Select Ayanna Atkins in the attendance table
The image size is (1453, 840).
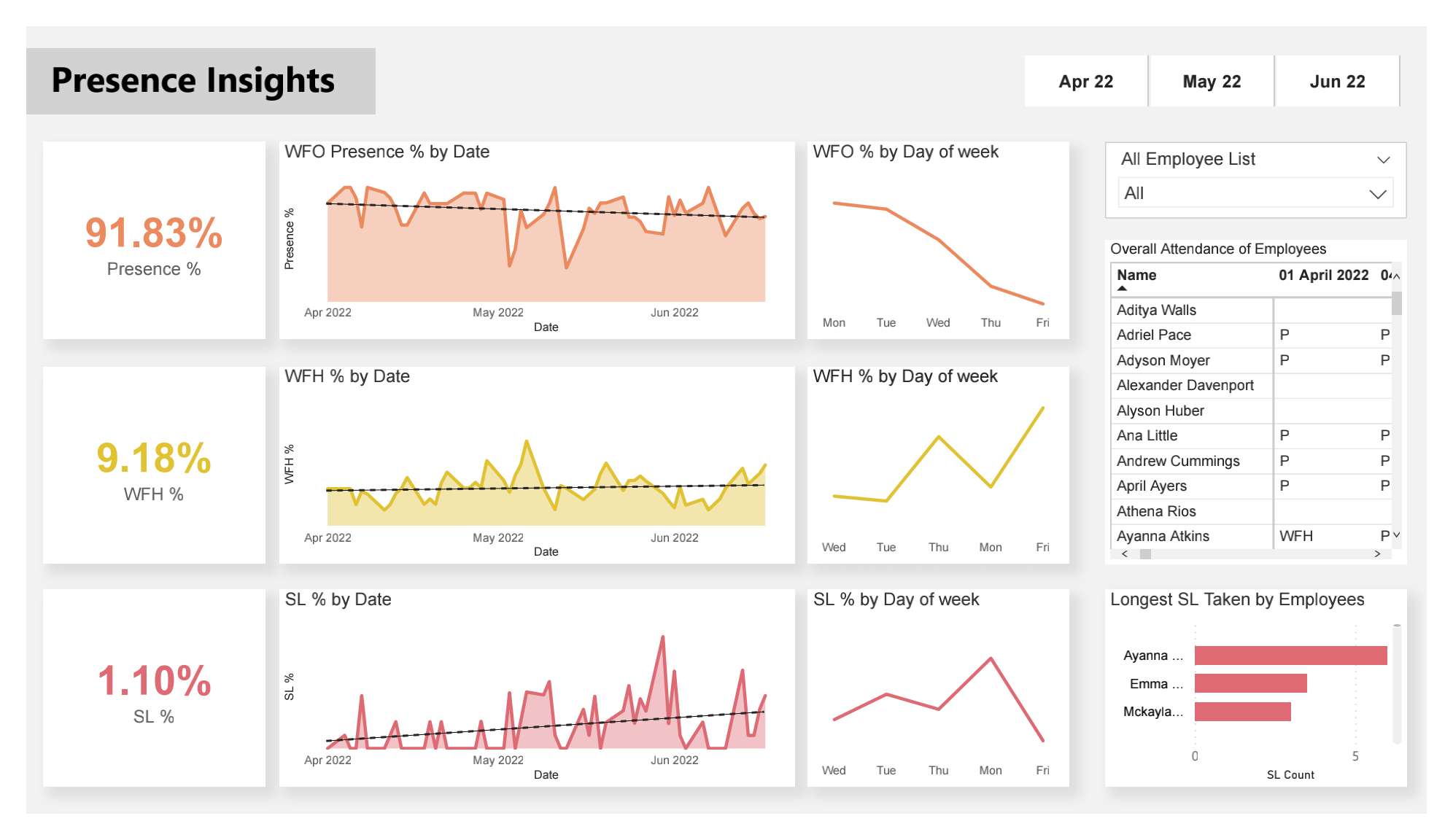(x=1161, y=535)
